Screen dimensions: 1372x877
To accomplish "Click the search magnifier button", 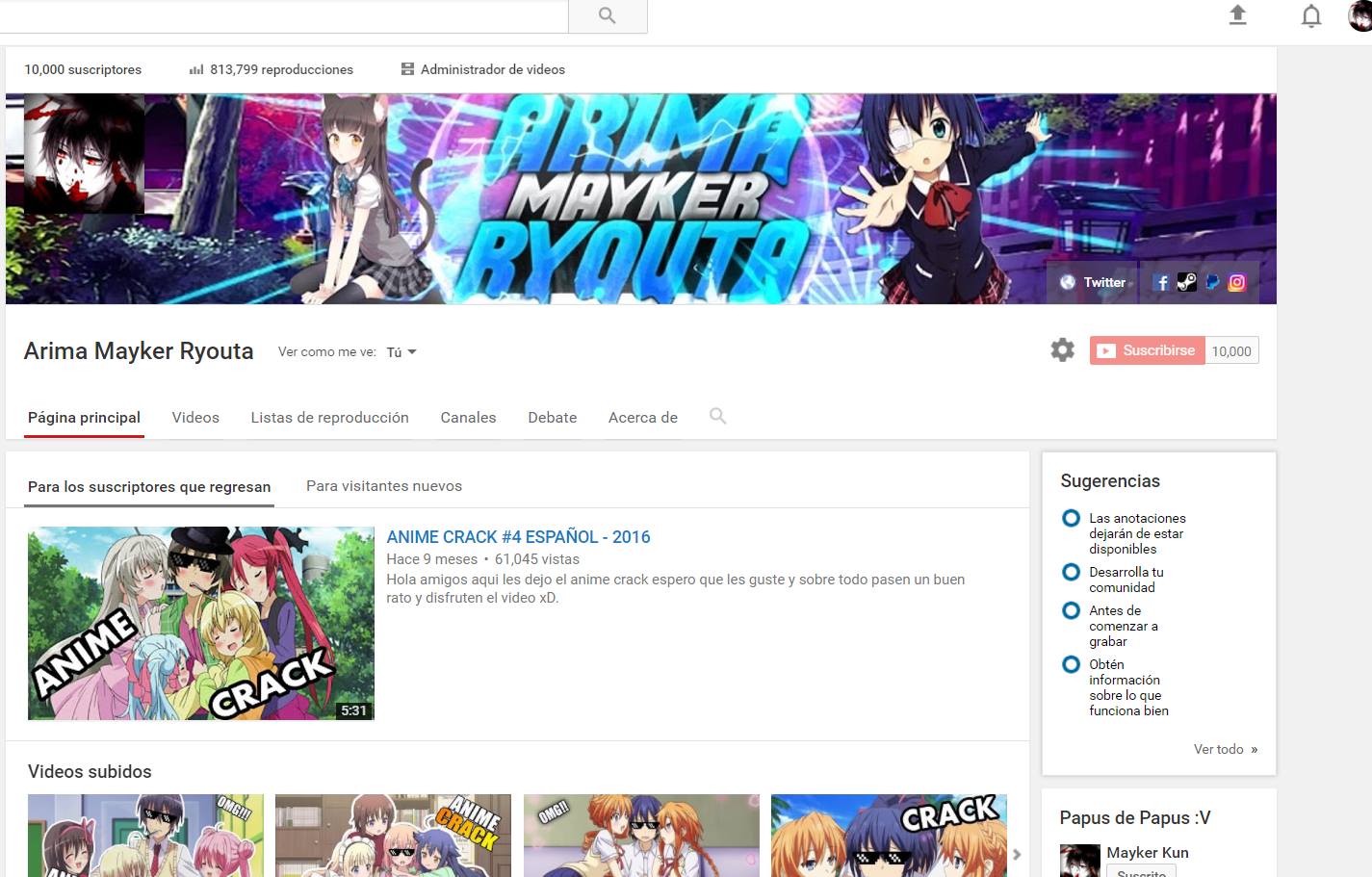I will click(608, 15).
